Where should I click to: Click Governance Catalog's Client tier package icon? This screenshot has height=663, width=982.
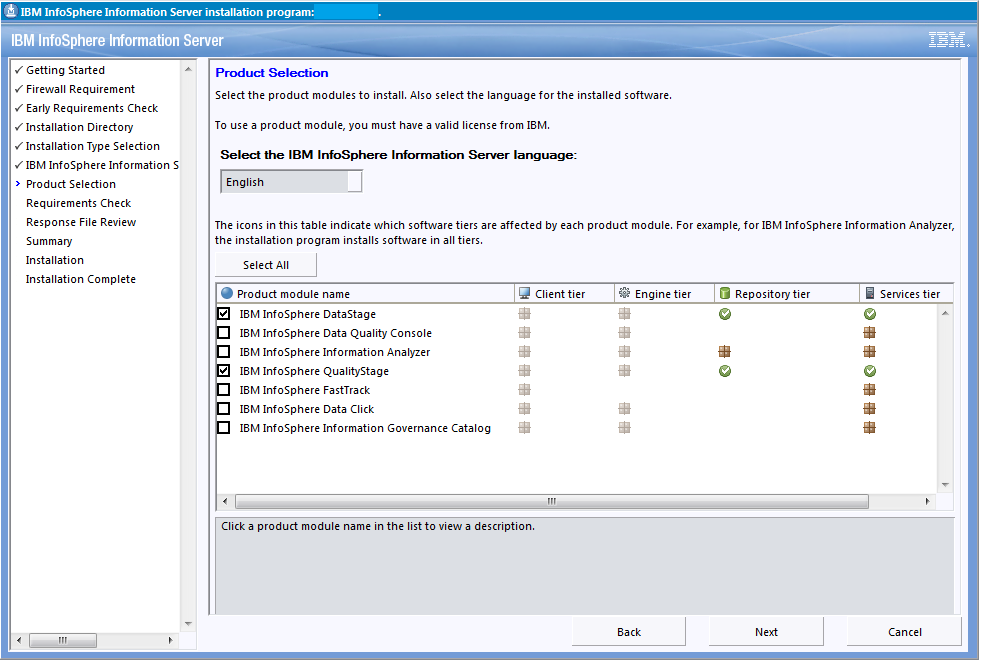pyautogui.click(x=524, y=428)
